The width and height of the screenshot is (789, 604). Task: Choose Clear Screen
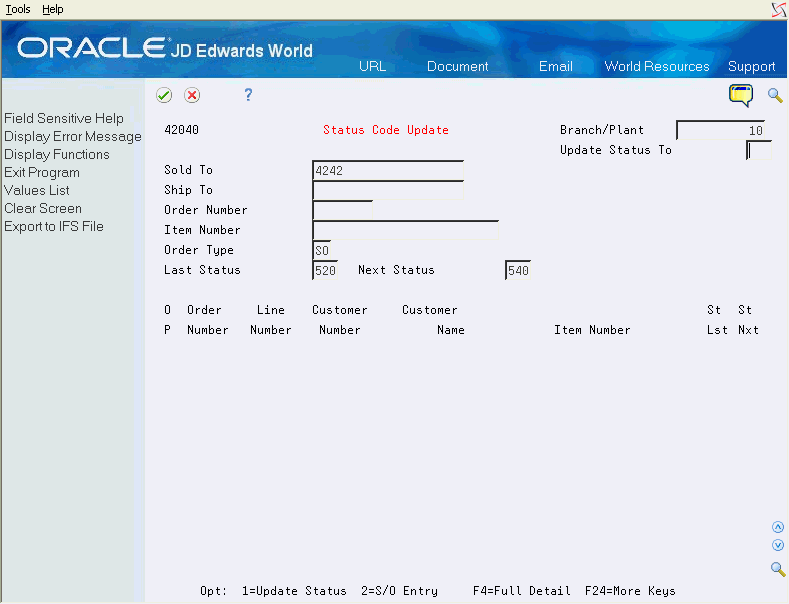click(x=43, y=208)
